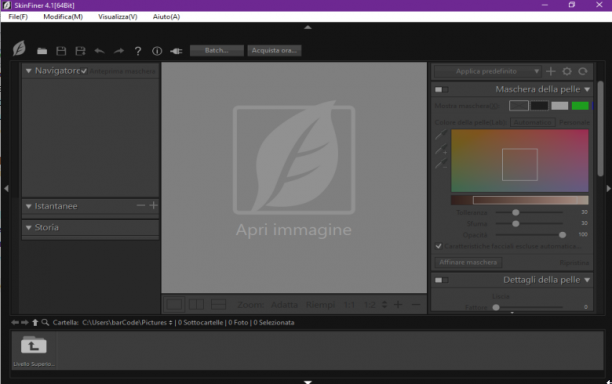Viewport: 612px width, 384px height.
Task: Open an image with the folder icon
Action: (x=42, y=51)
